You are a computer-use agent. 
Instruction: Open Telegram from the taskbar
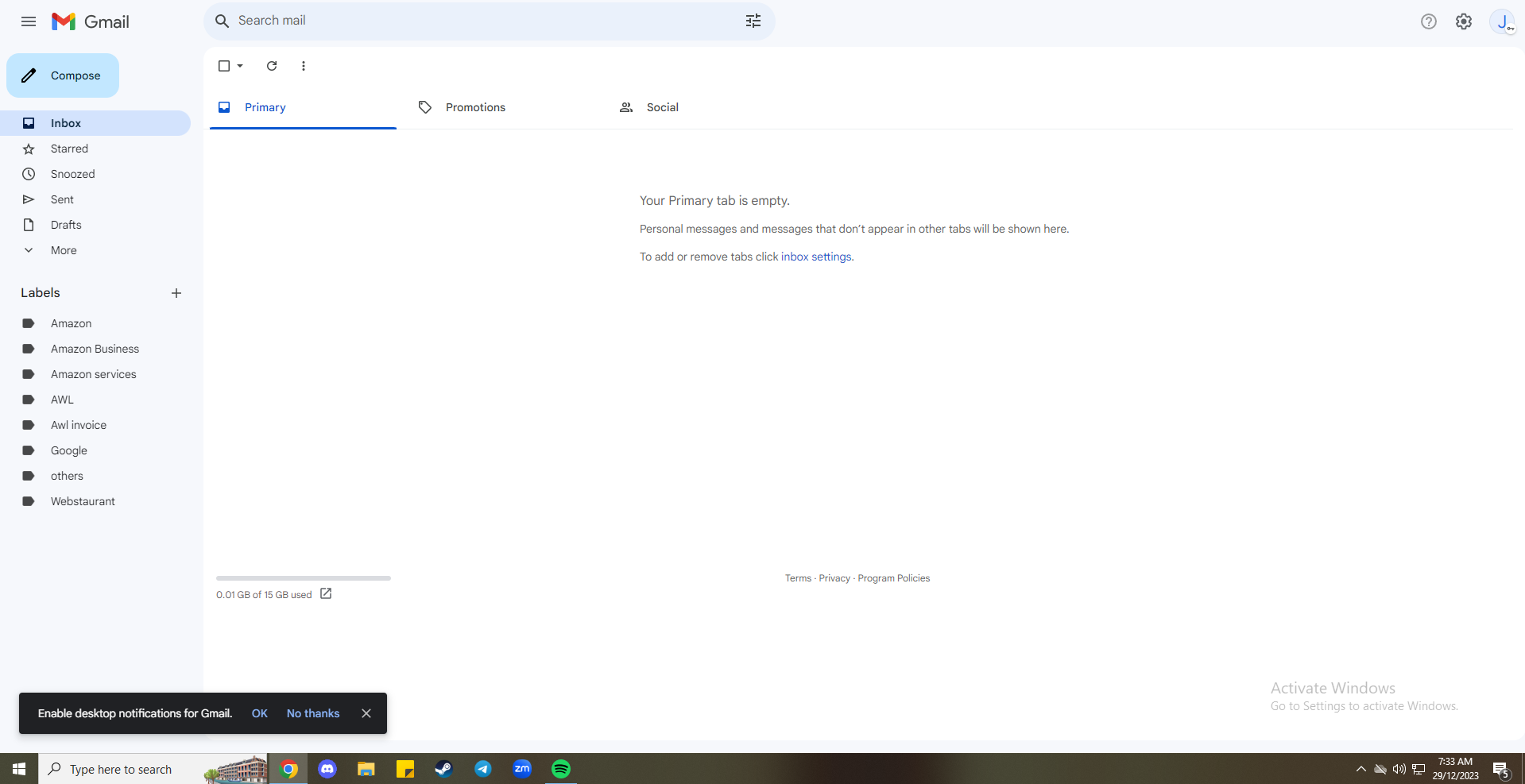(483, 769)
